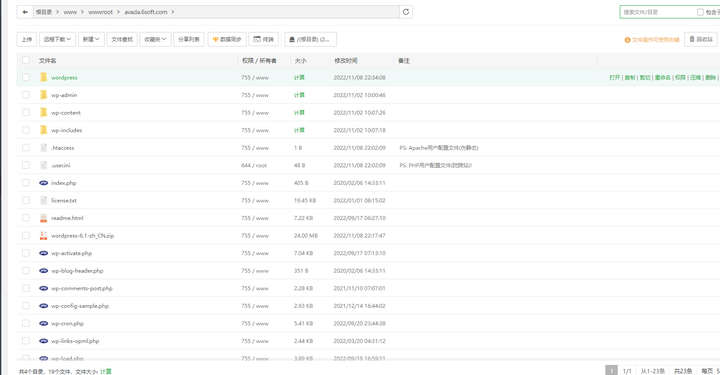The height and width of the screenshot is (375, 720).
Task: Click the wp-links-opml.php PHP icon
Action: (x=44, y=341)
